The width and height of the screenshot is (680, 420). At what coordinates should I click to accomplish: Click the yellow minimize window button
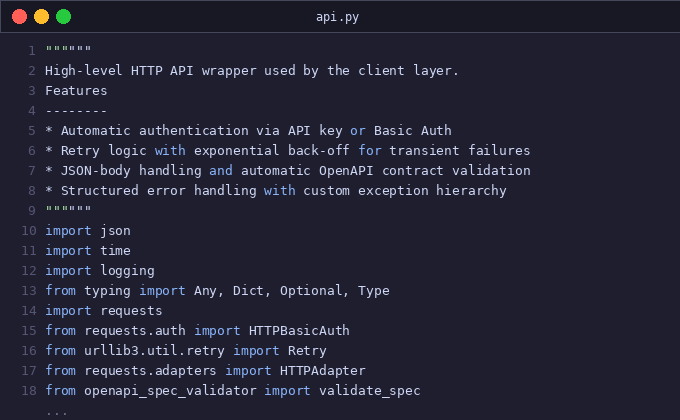point(42,16)
